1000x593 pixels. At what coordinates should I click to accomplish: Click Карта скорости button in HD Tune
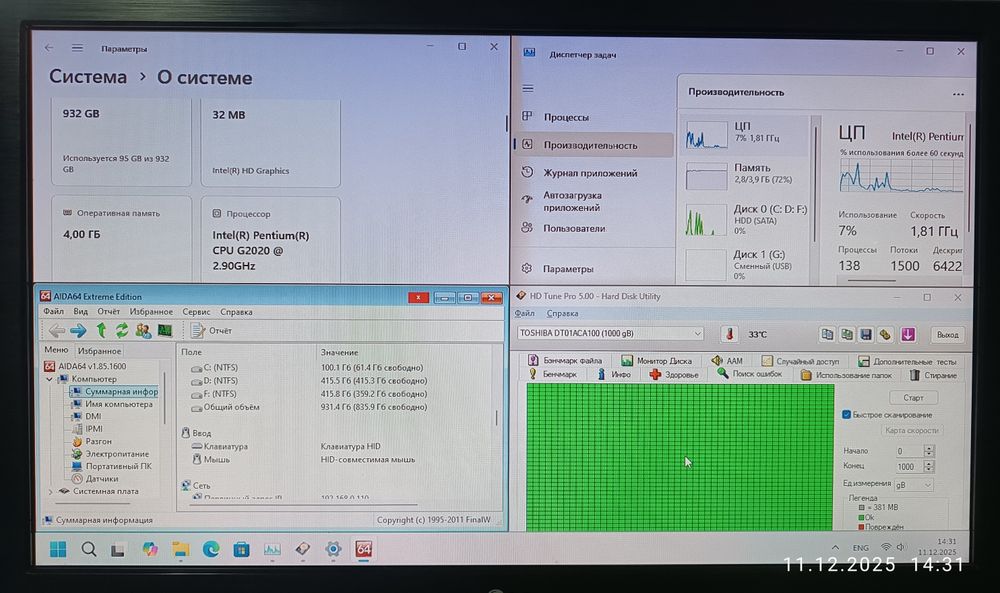[911, 430]
